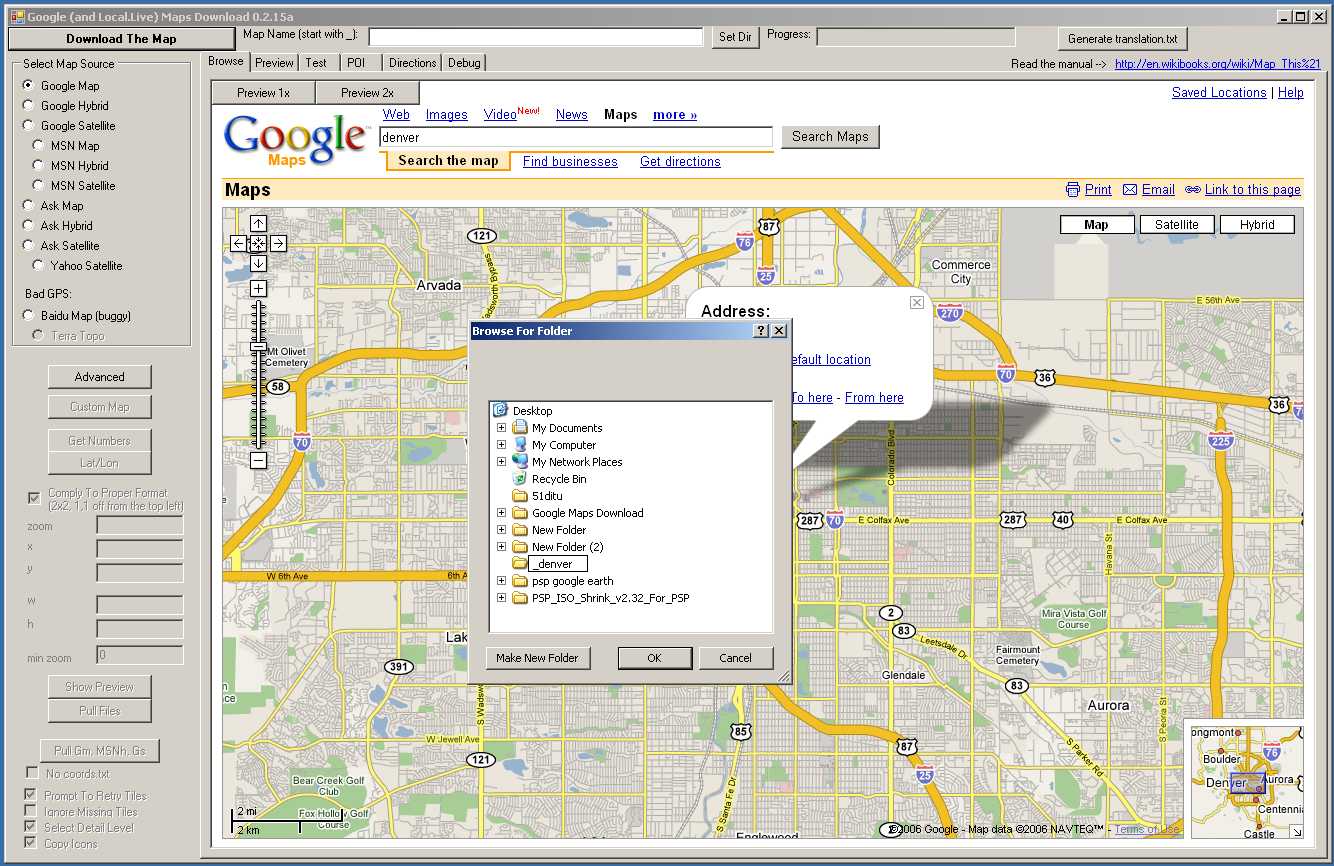
Task: Click the center map return icon
Action: coord(258,243)
